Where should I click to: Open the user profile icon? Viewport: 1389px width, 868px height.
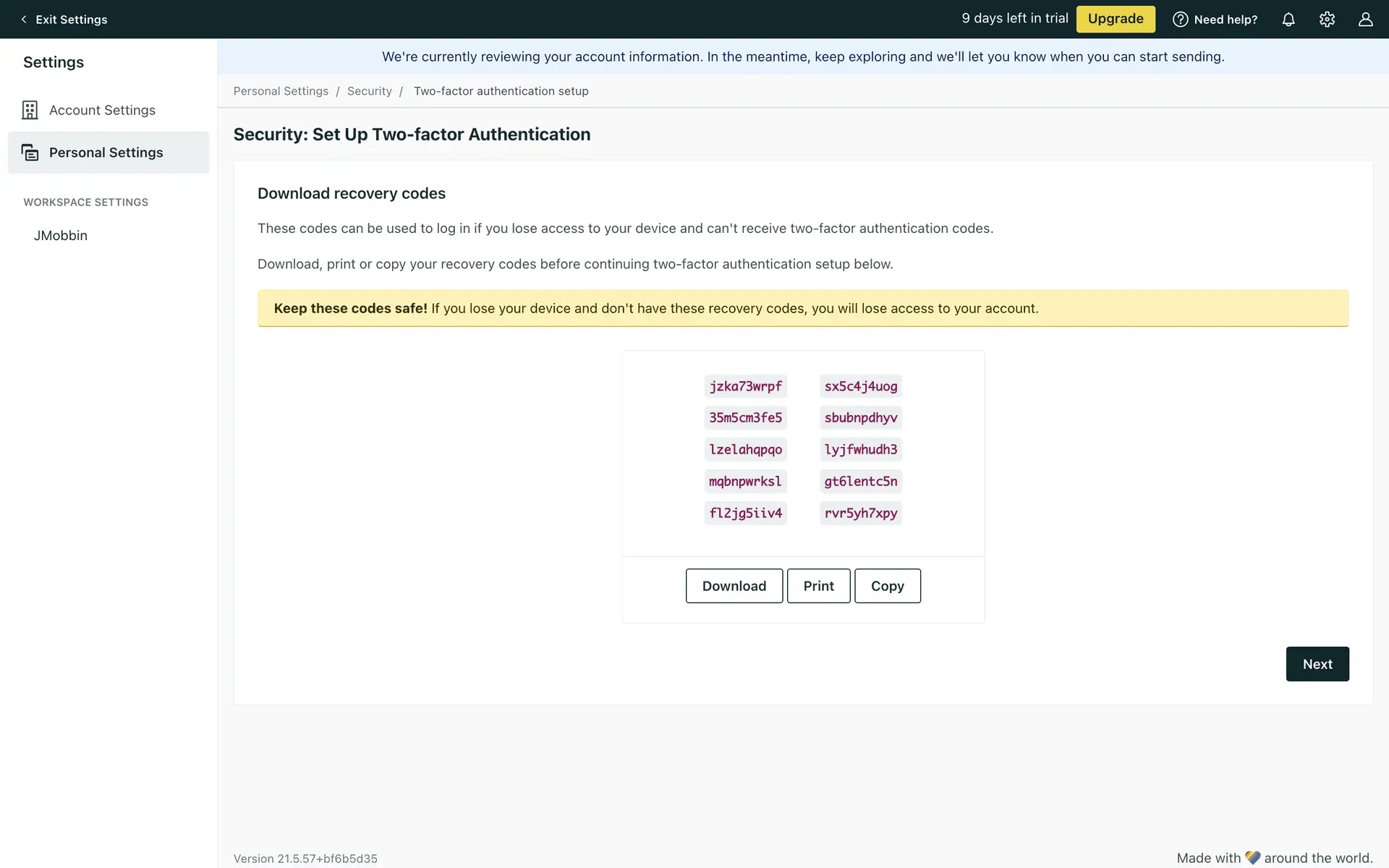pyautogui.click(x=1365, y=20)
